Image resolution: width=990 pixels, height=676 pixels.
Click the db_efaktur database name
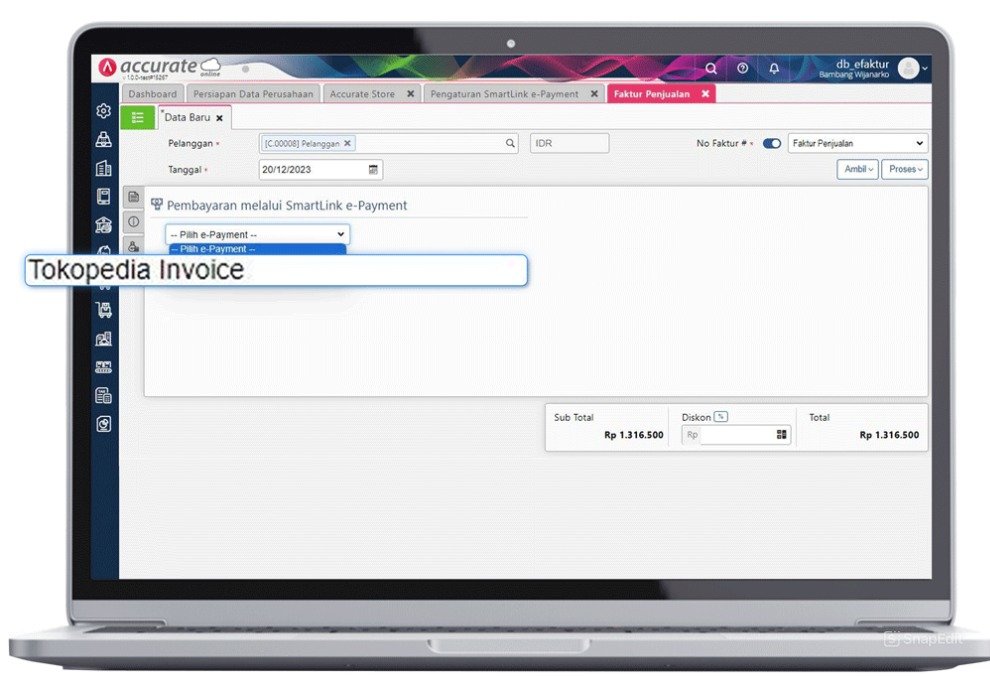coord(862,64)
